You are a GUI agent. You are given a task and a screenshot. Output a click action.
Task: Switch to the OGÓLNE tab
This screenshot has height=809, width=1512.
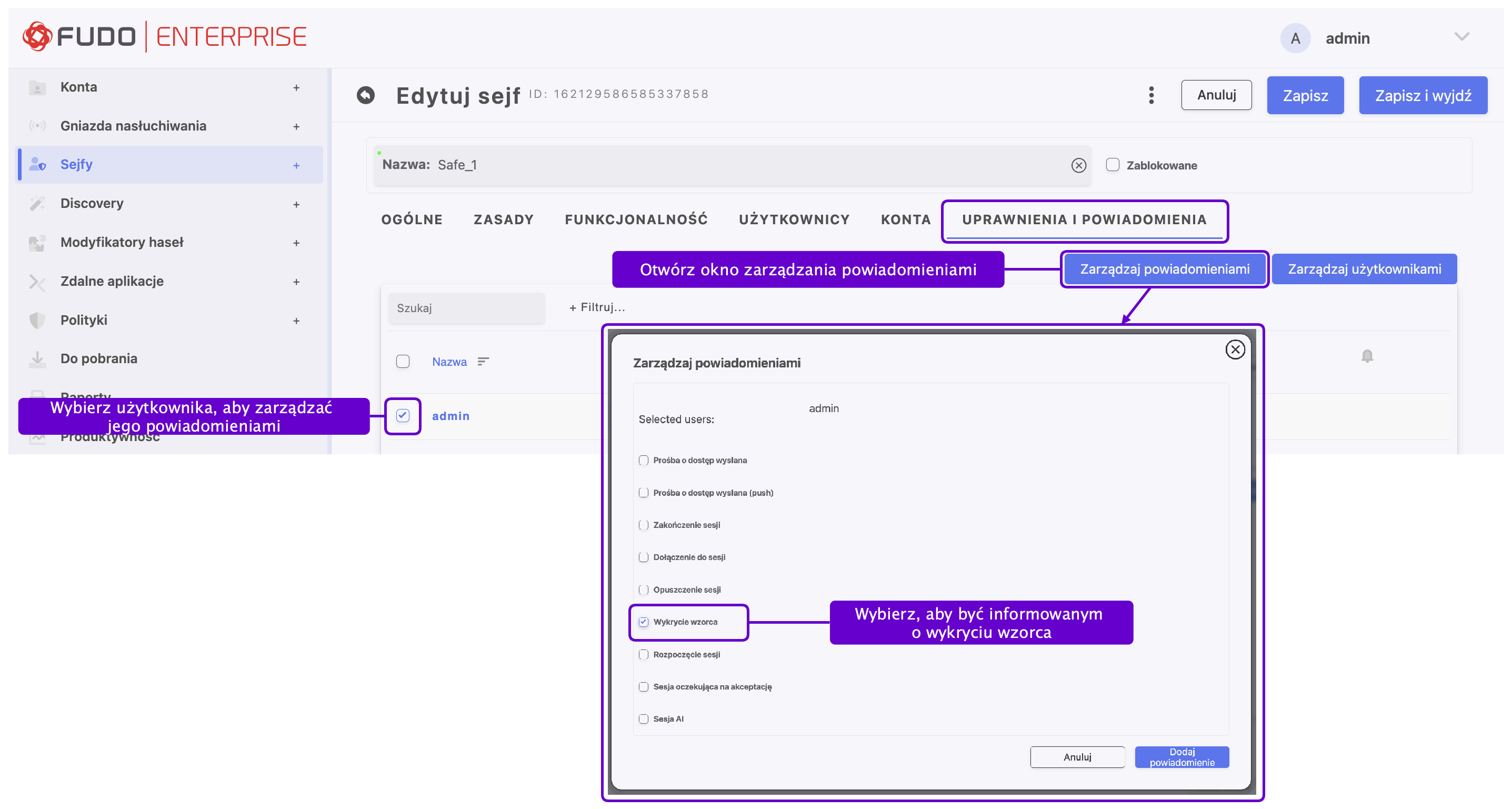click(412, 219)
